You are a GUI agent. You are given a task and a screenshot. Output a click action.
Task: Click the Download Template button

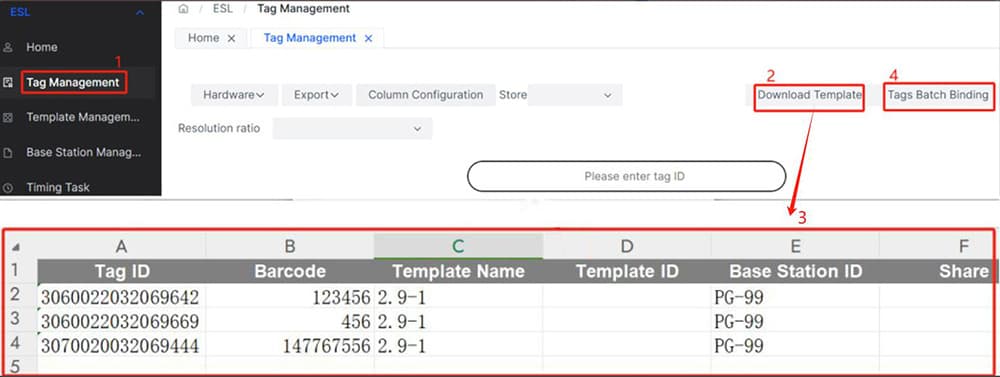click(810, 95)
